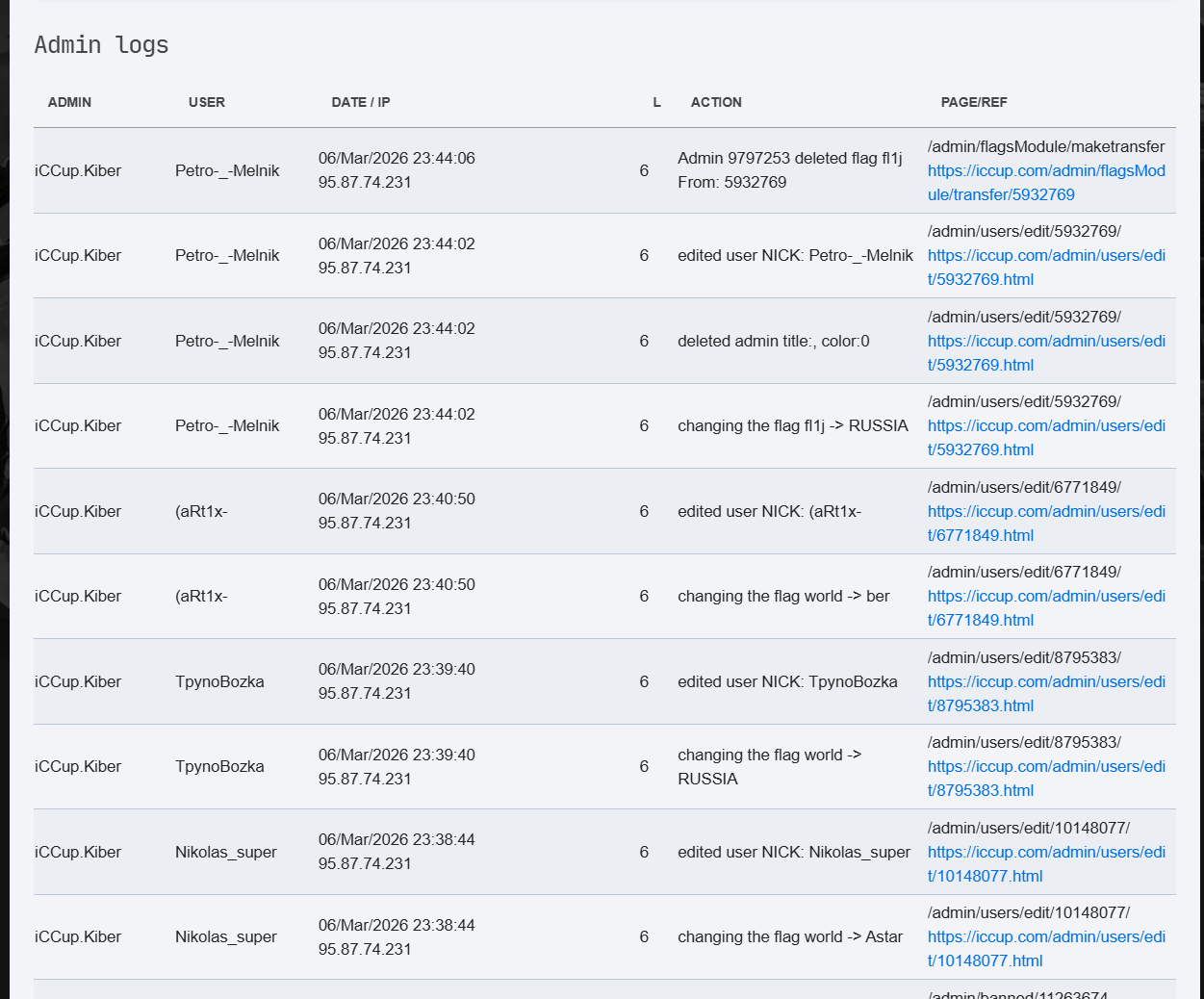The width and height of the screenshot is (1204, 999).
Task: Click the PAGE/REF column header
Action: point(974,102)
